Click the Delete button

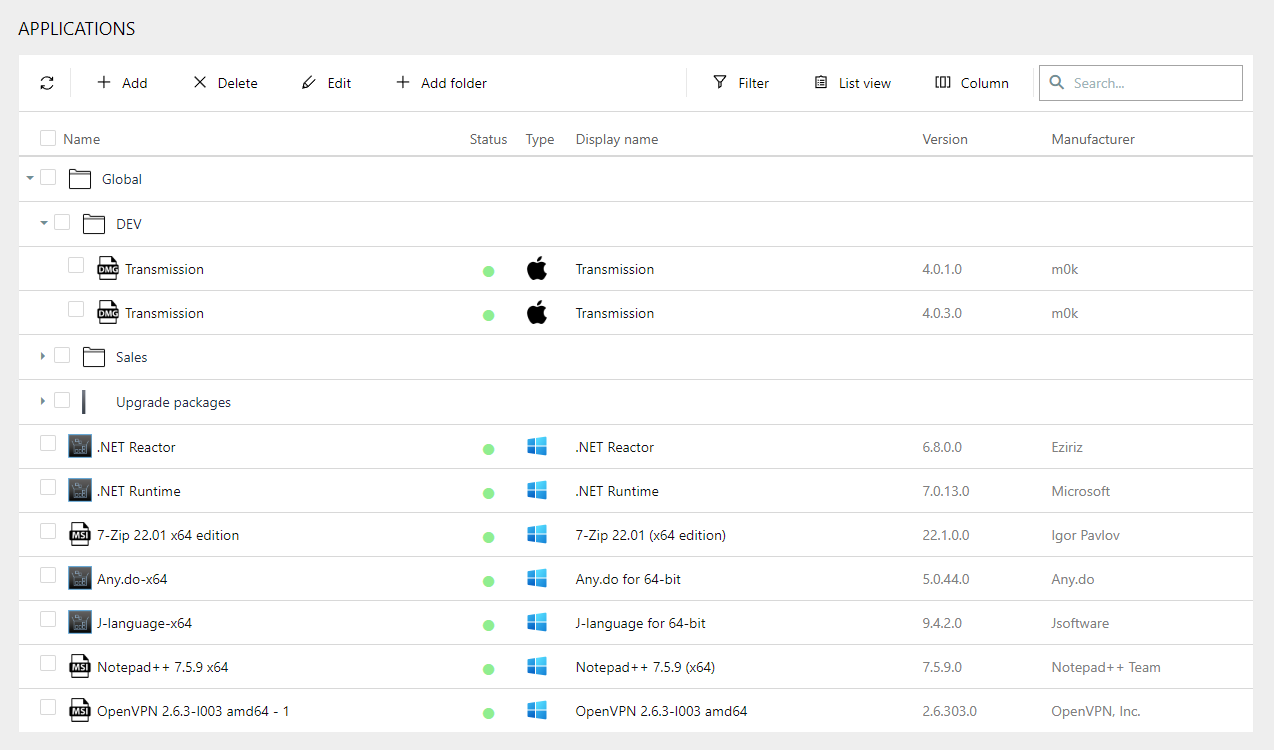pyautogui.click(x=225, y=83)
